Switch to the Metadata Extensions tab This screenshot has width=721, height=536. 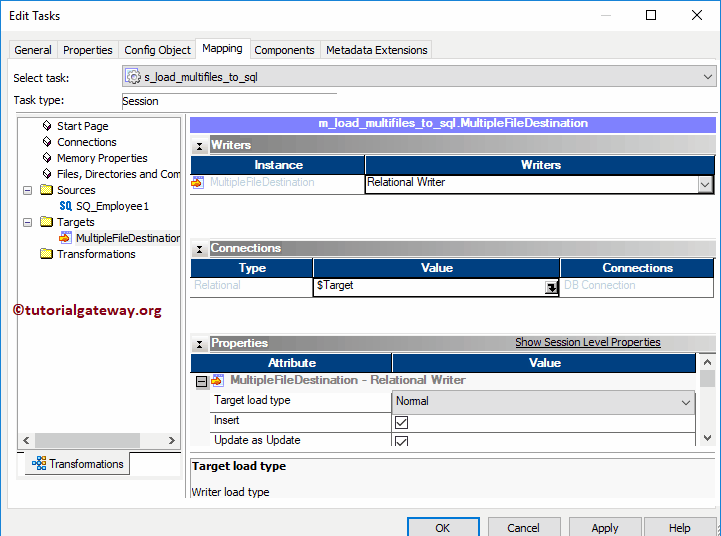(x=376, y=50)
